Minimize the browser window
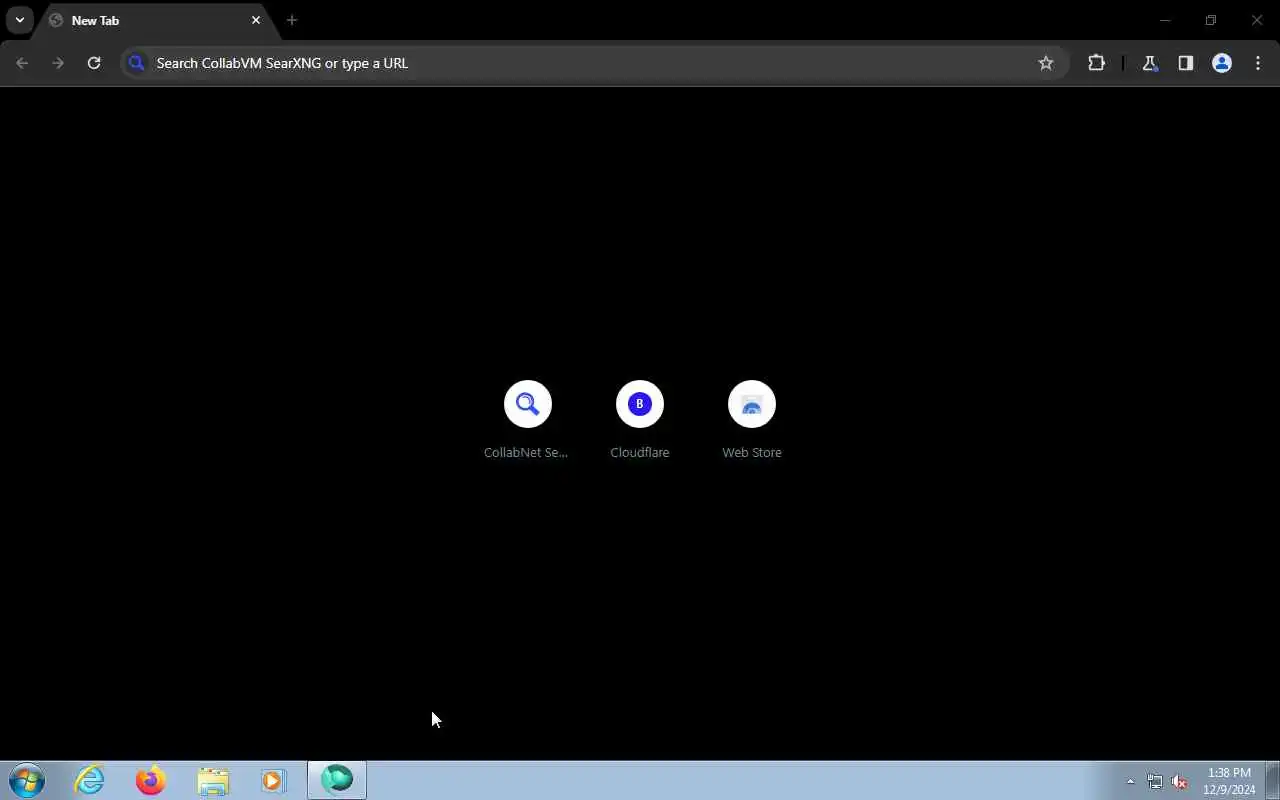This screenshot has height=800, width=1280. tap(1165, 20)
